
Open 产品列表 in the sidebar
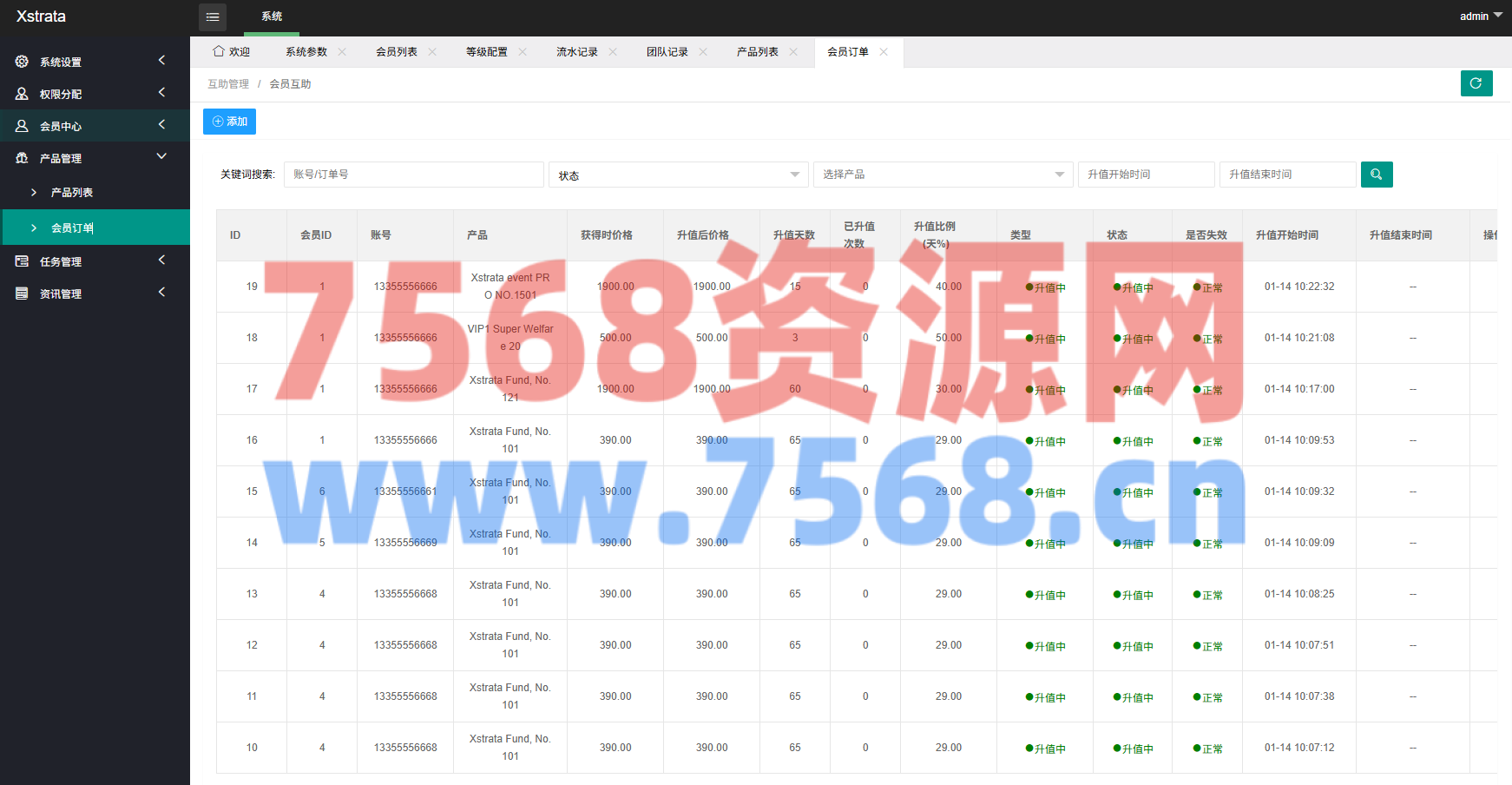pyautogui.click(x=72, y=193)
